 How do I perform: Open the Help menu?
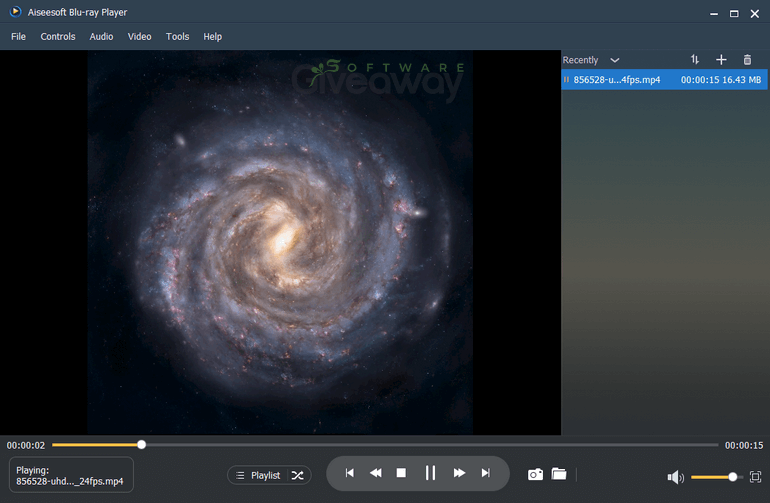point(213,36)
